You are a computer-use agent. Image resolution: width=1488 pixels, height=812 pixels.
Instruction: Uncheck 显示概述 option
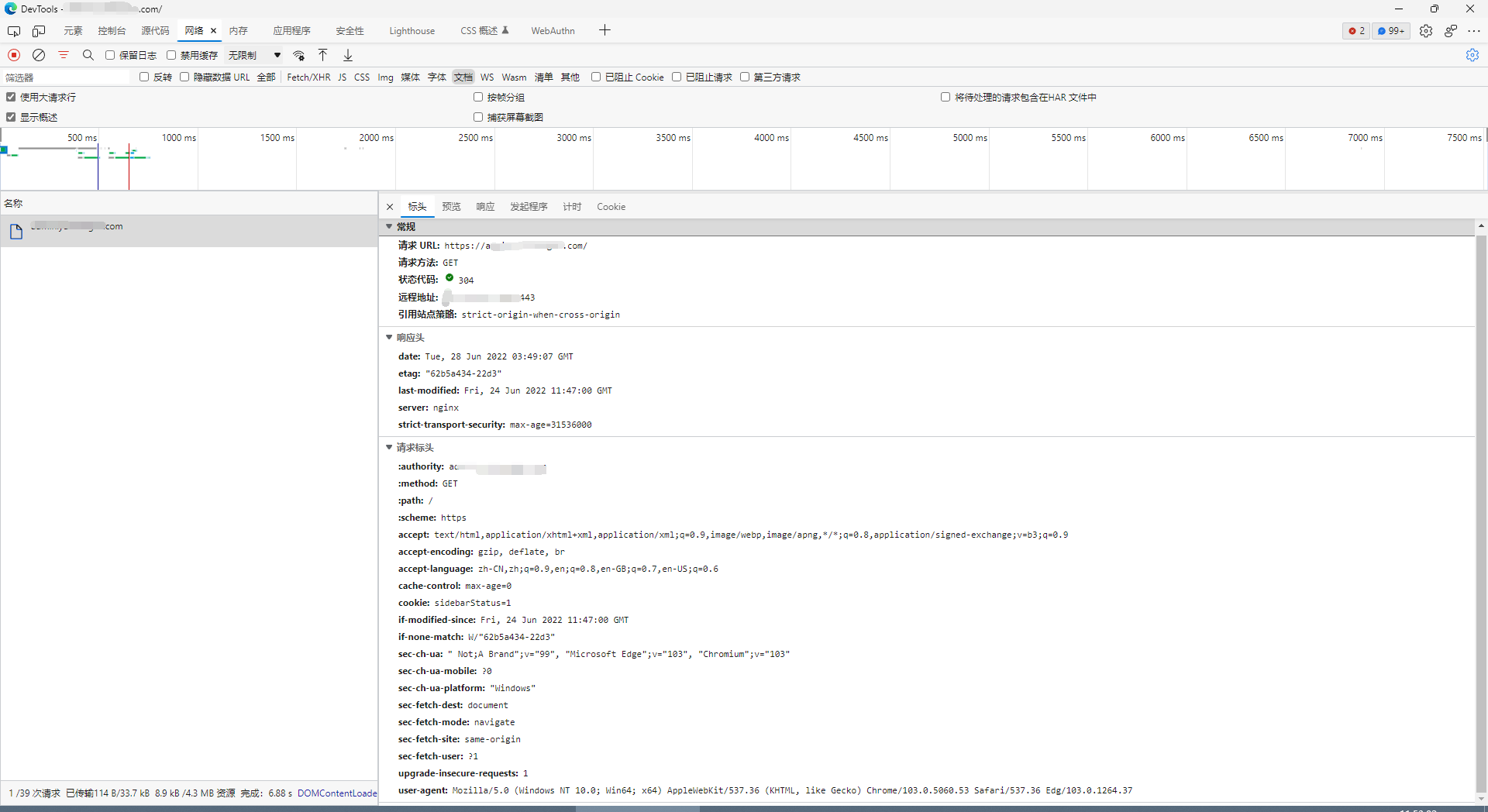click(x=11, y=117)
